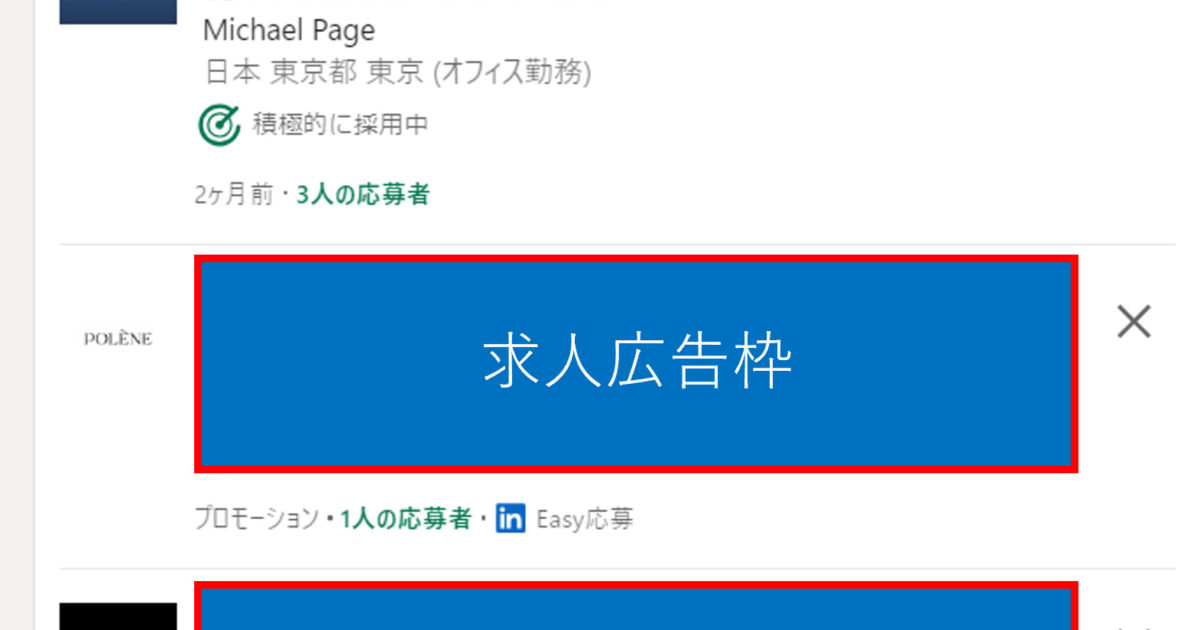Click the 積極的に採用中 label
The width and height of the screenshot is (1200, 630).
point(340,126)
